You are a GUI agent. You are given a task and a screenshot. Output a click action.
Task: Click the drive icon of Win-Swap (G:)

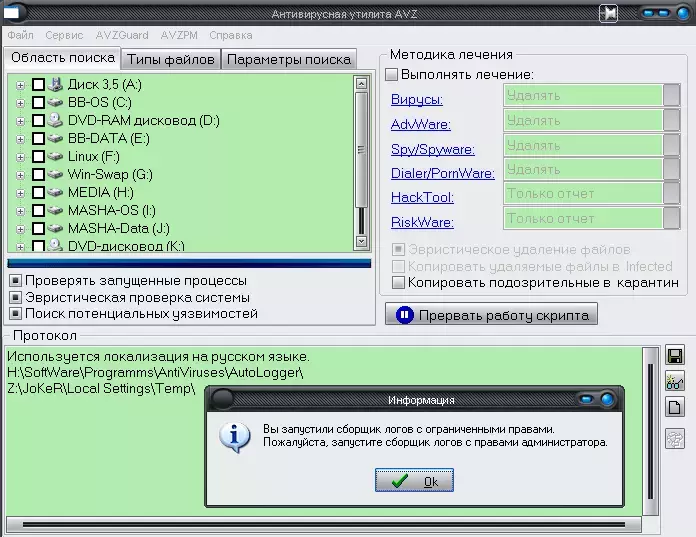click(x=55, y=174)
